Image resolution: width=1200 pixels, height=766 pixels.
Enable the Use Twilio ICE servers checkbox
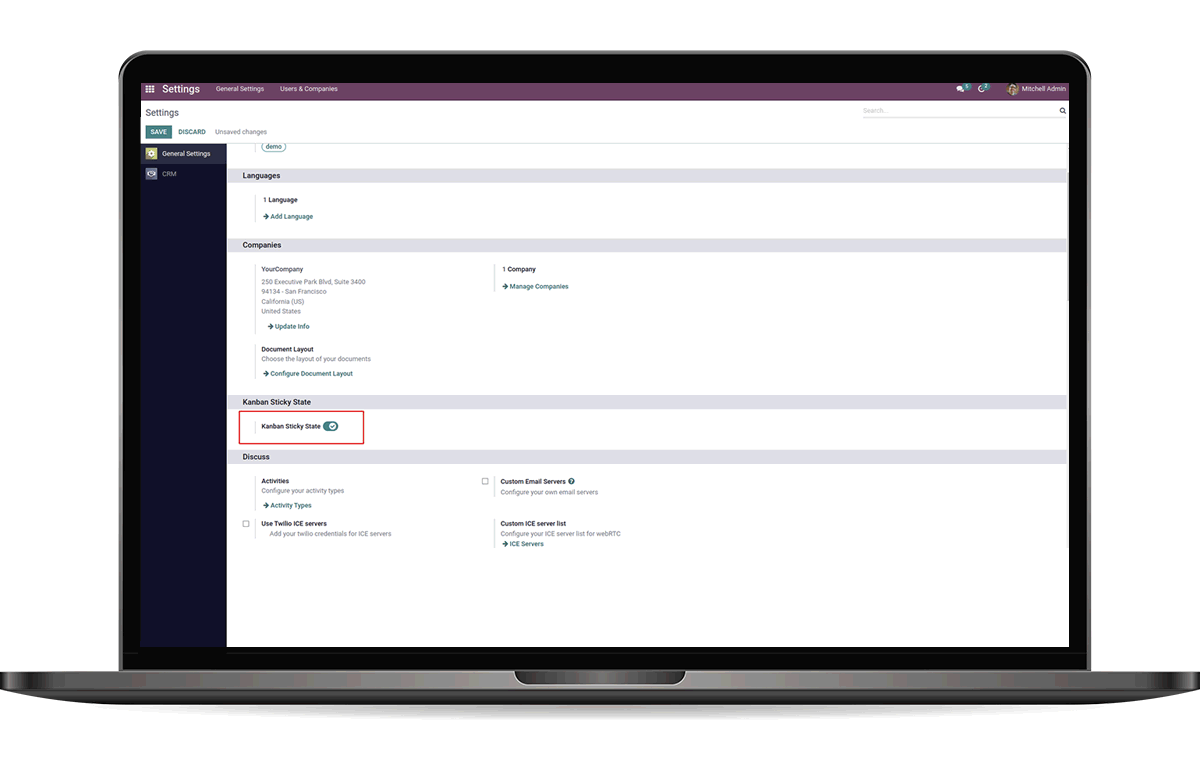pos(246,524)
